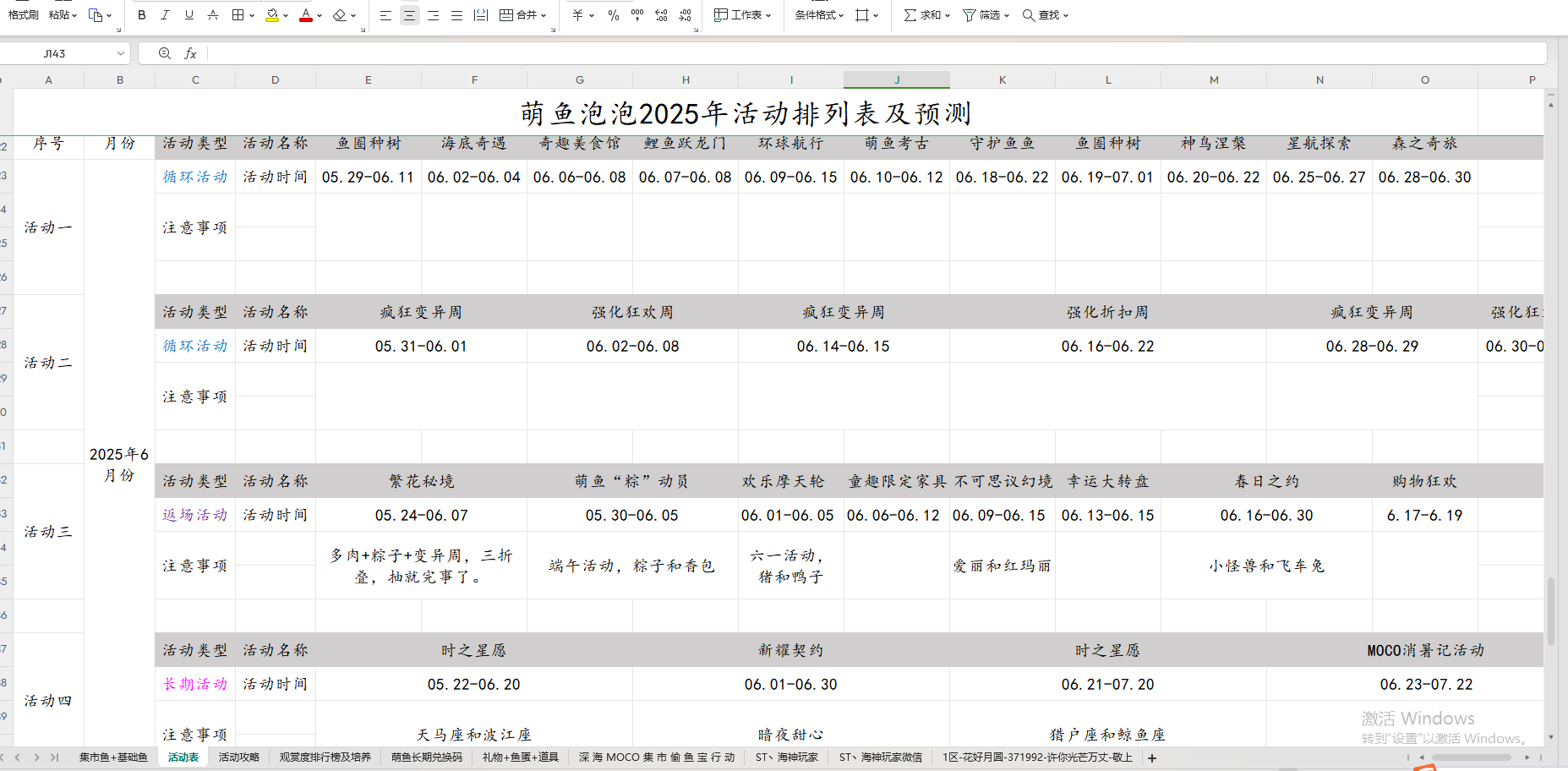Select title 萌鱼泡泡2025年活动排列表及预测

coord(746,112)
